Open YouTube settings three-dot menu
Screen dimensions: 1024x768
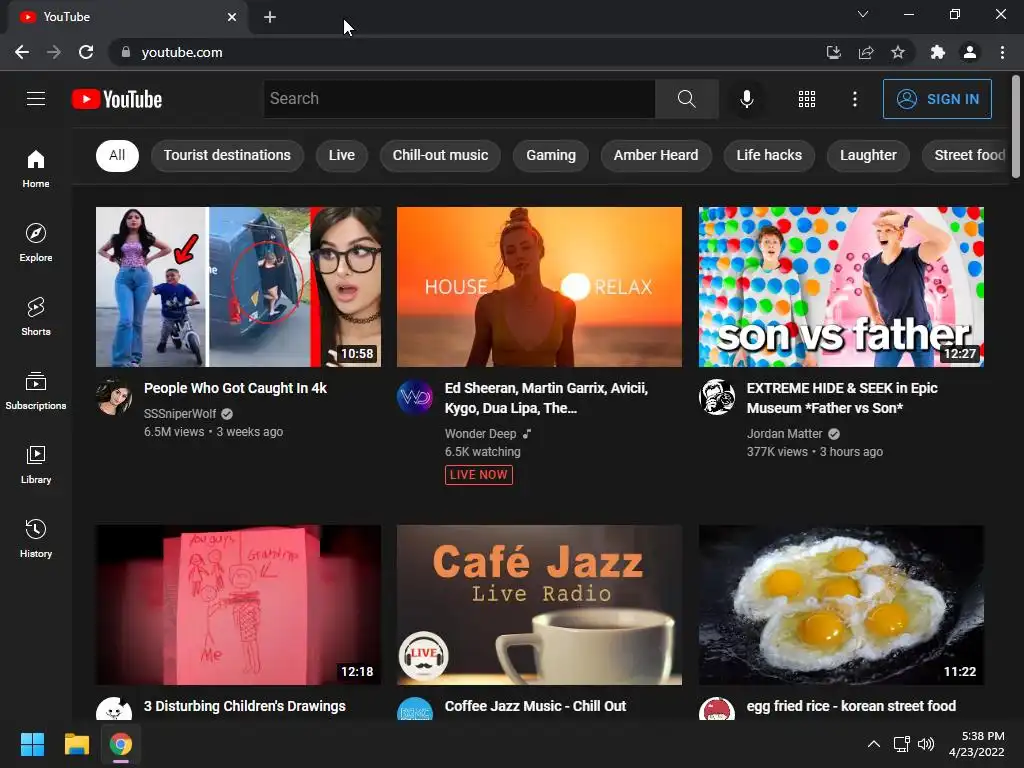[854, 99]
